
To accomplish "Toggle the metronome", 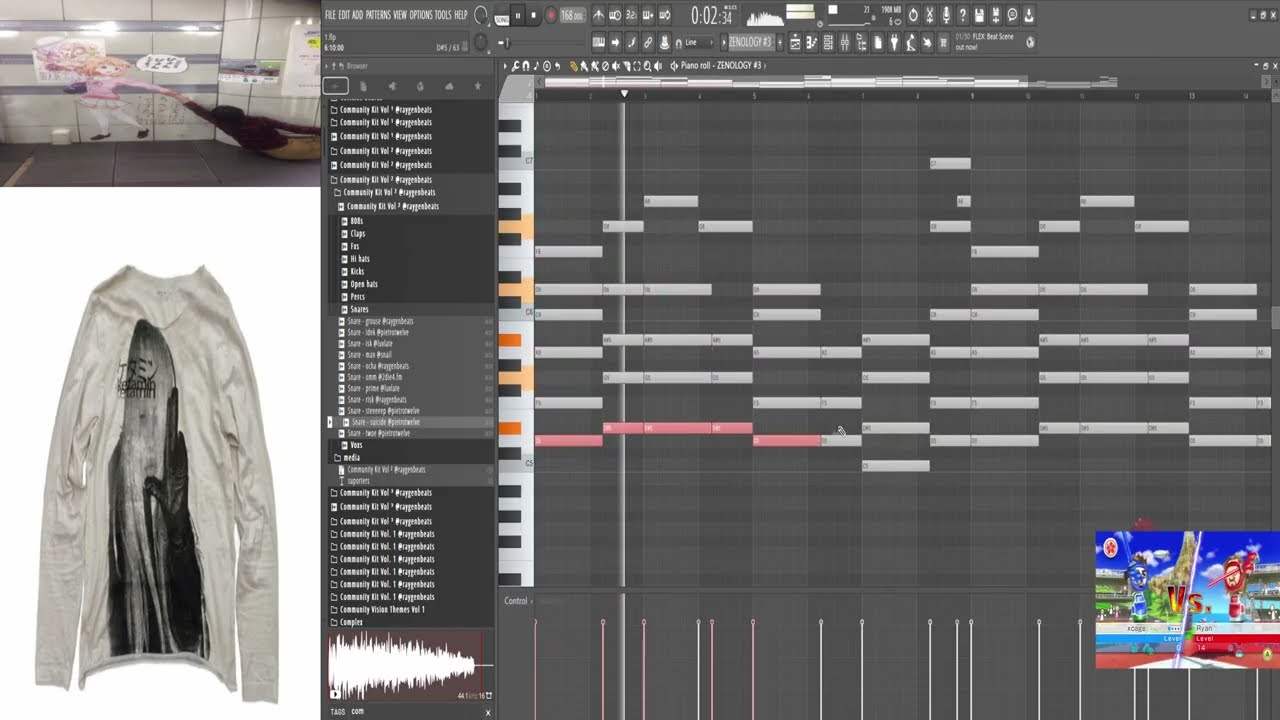I will (597, 15).
